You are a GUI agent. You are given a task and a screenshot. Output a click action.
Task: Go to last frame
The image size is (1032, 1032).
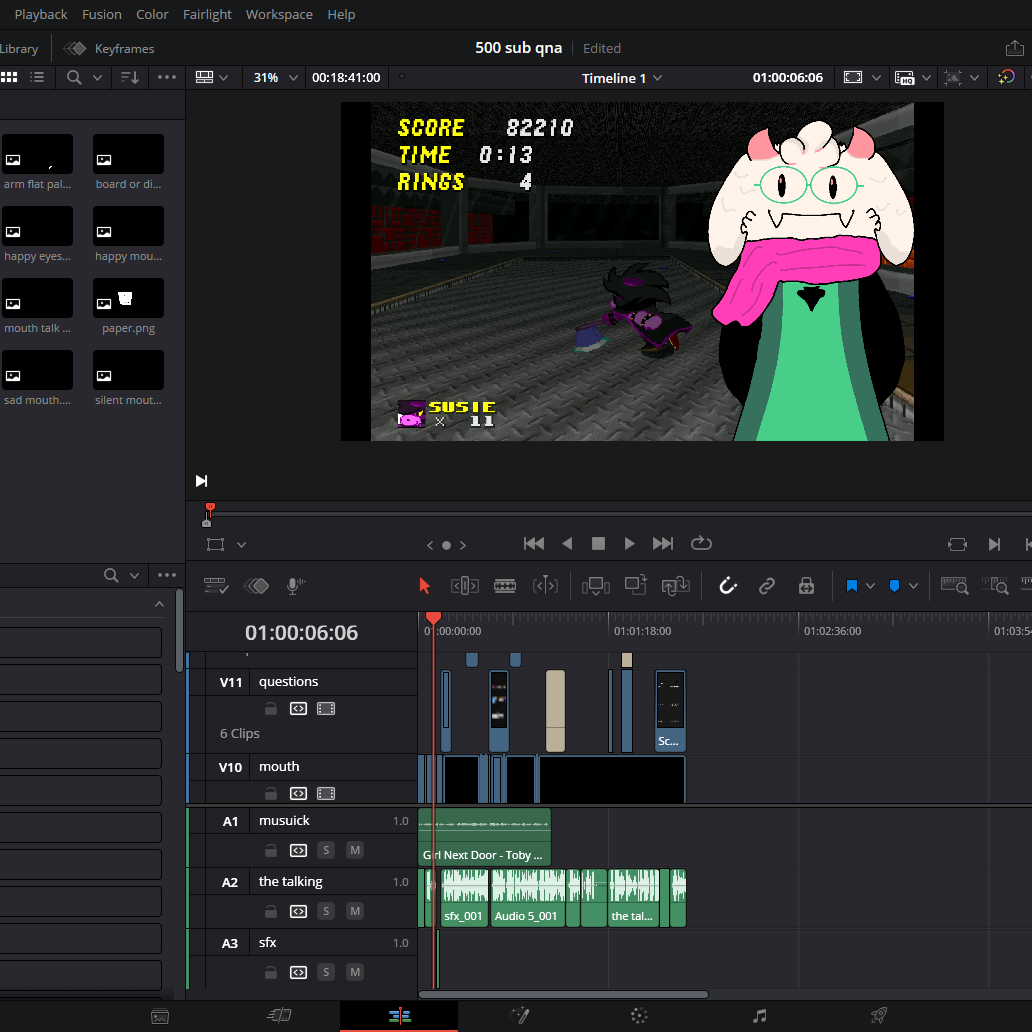(663, 544)
